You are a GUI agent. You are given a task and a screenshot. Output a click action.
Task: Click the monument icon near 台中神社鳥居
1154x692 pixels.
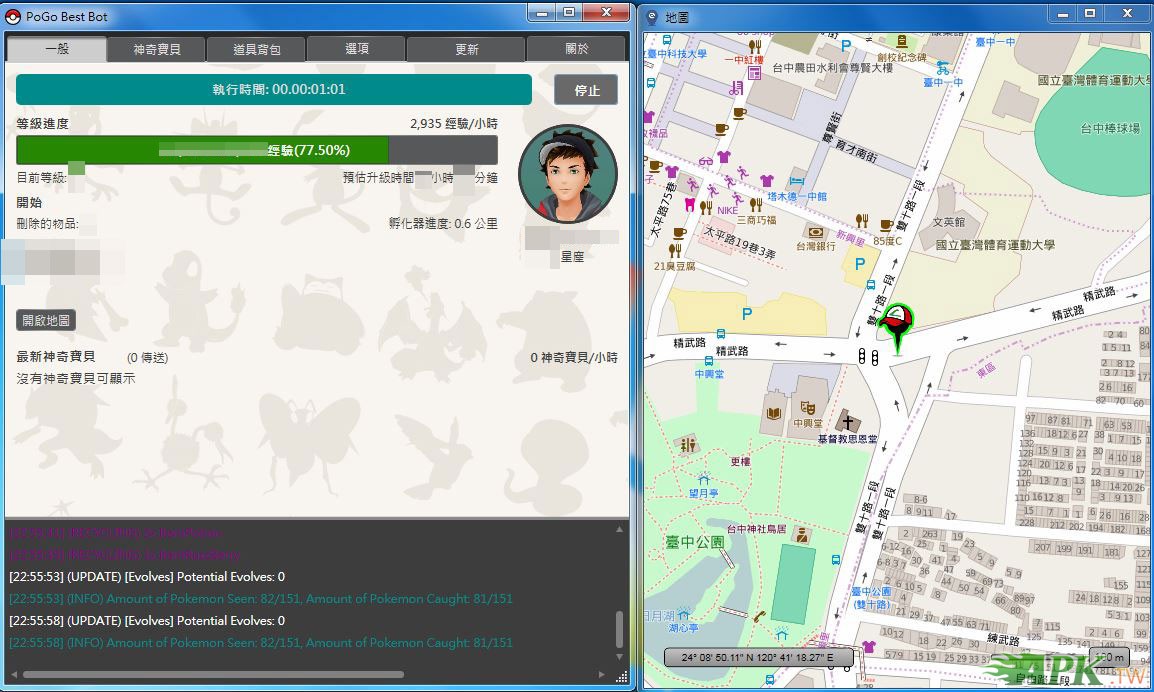[x=803, y=539]
